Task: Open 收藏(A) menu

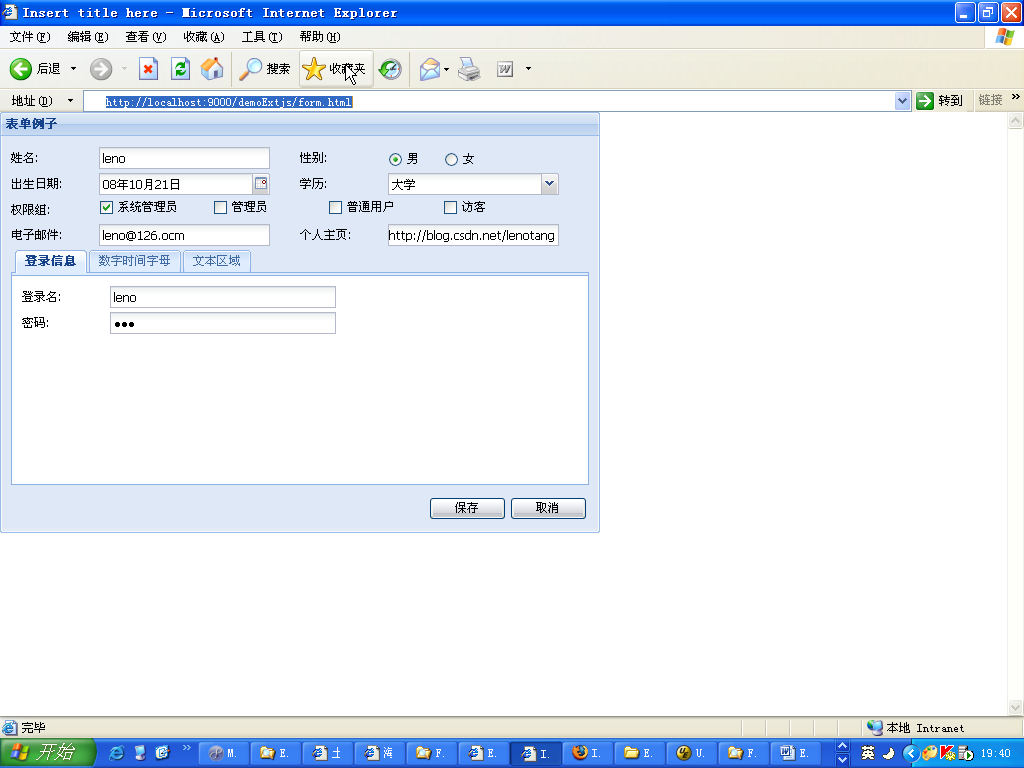Action: pos(204,37)
